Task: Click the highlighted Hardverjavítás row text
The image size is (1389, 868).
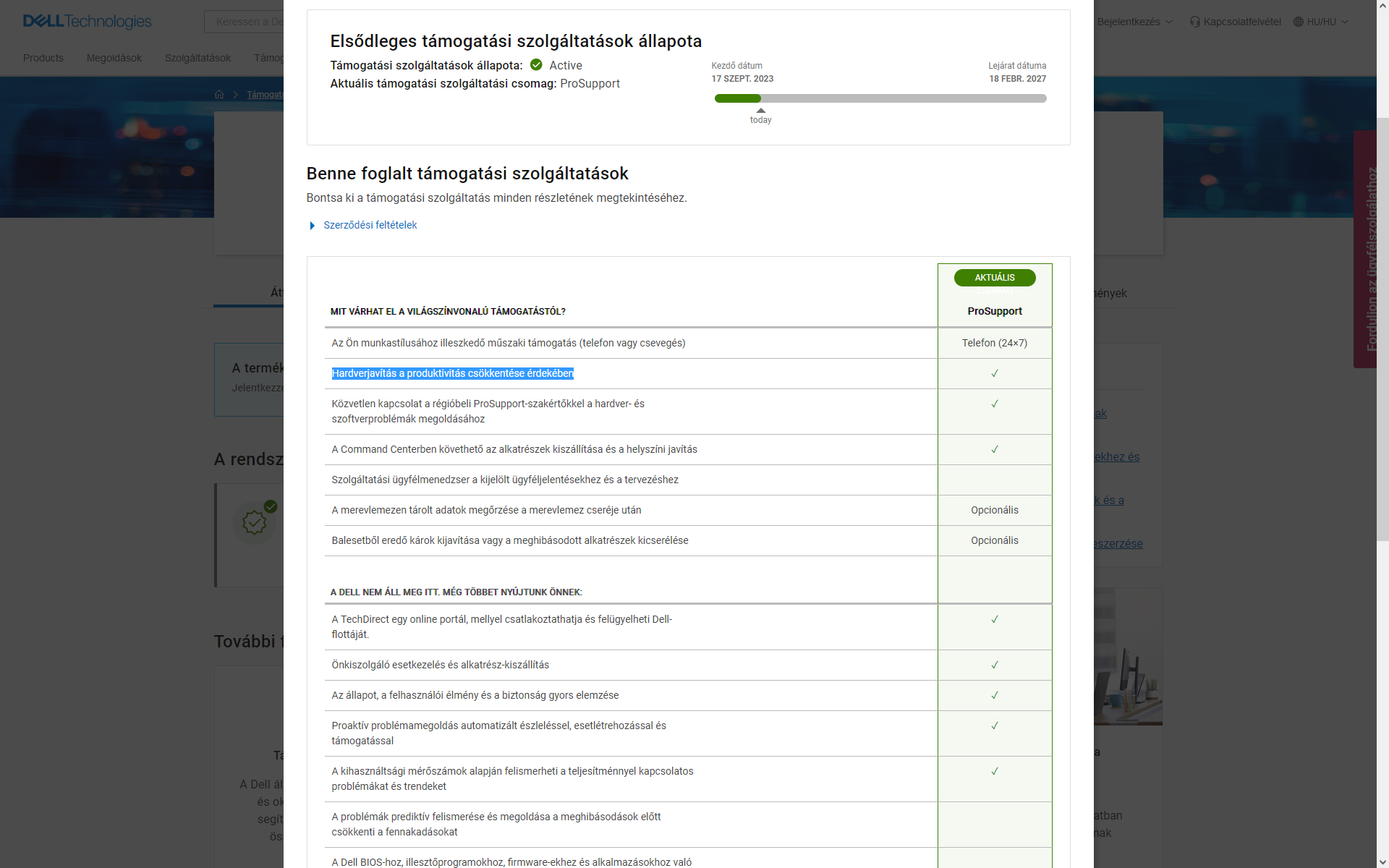Action: (x=452, y=373)
